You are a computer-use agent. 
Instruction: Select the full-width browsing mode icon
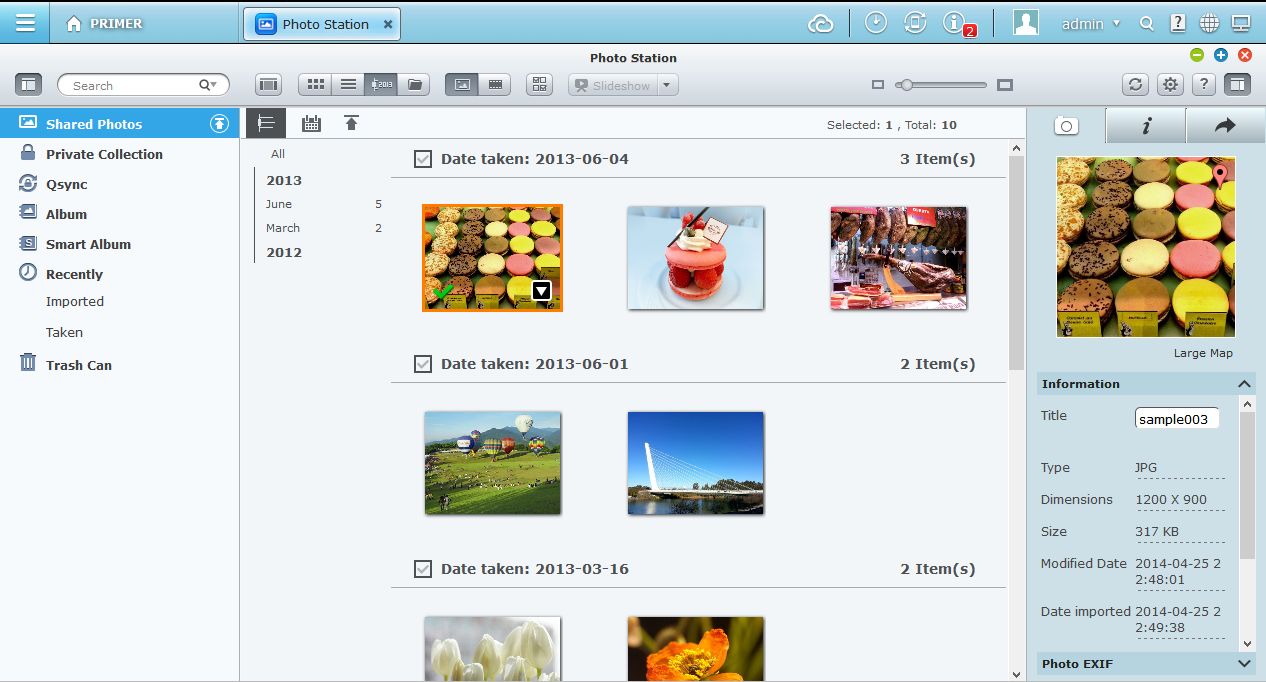coord(268,85)
